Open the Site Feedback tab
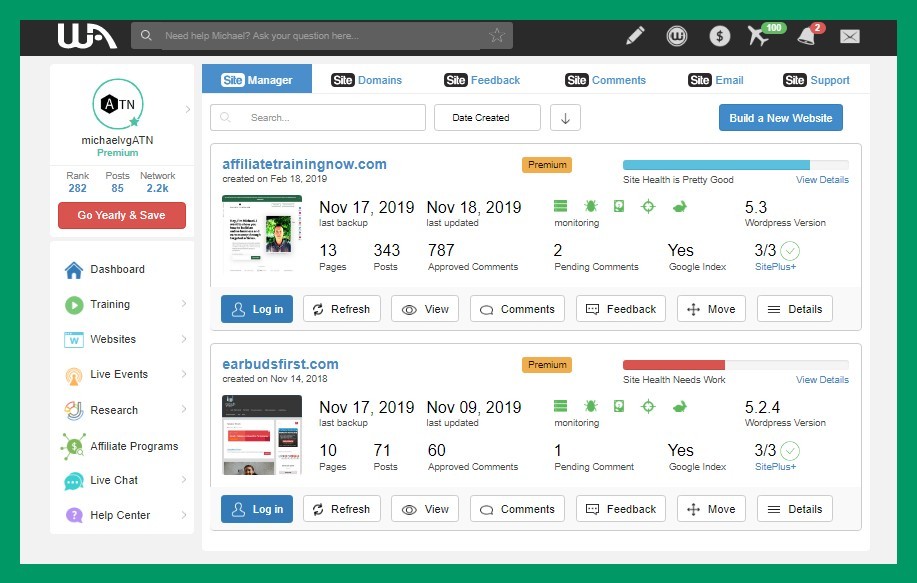Image resolution: width=917 pixels, height=583 pixels. point(482,80)
